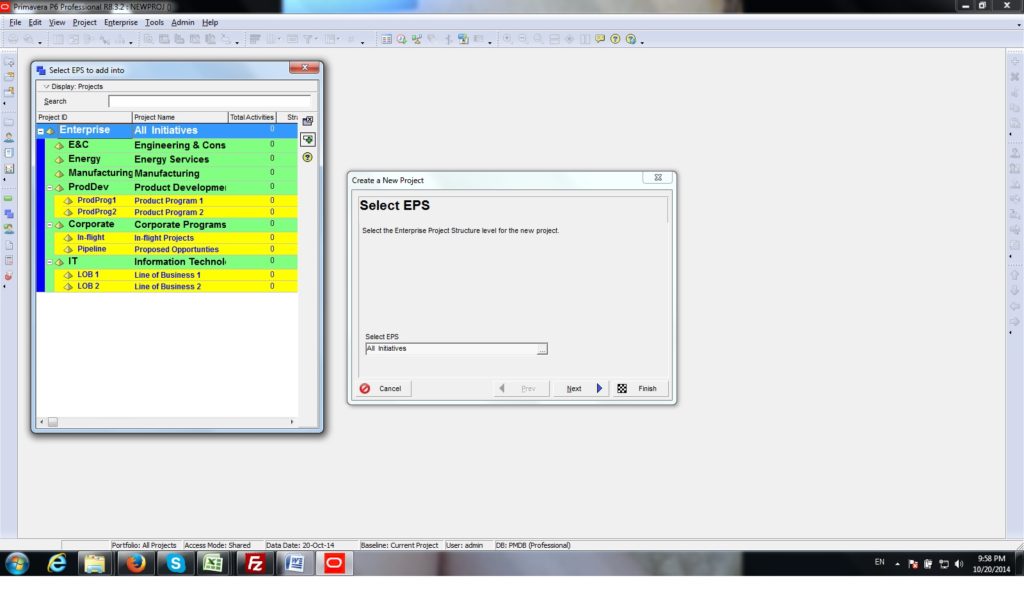Click the horizontal scrollbar in EPS list
1024x608 pixels.
point(170,422)
